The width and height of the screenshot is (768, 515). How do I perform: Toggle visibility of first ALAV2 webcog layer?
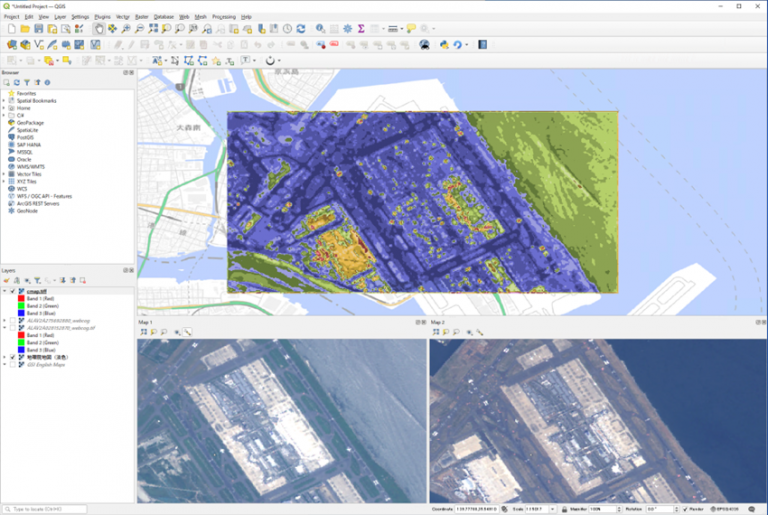13,320
